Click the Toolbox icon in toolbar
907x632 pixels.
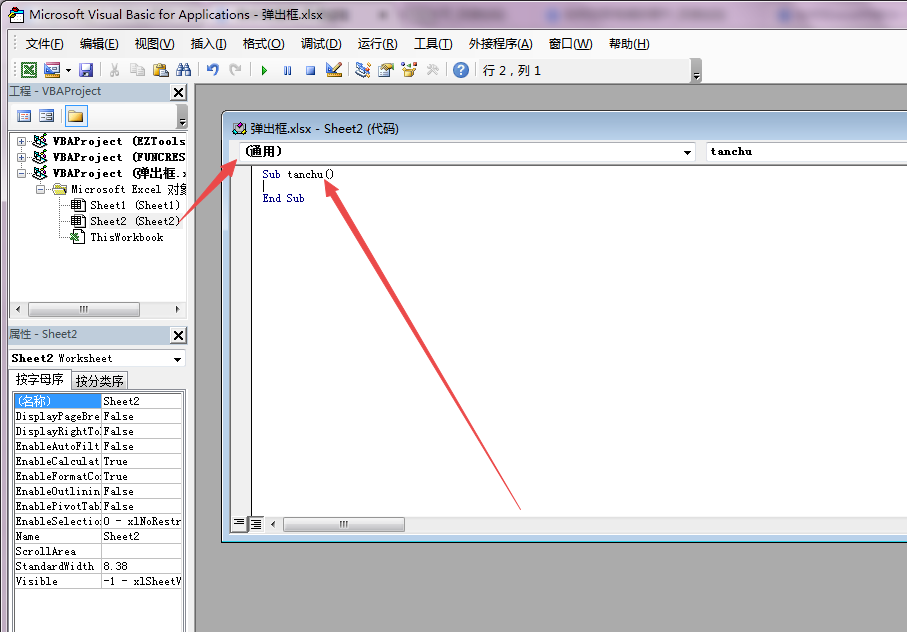[432, 71]
